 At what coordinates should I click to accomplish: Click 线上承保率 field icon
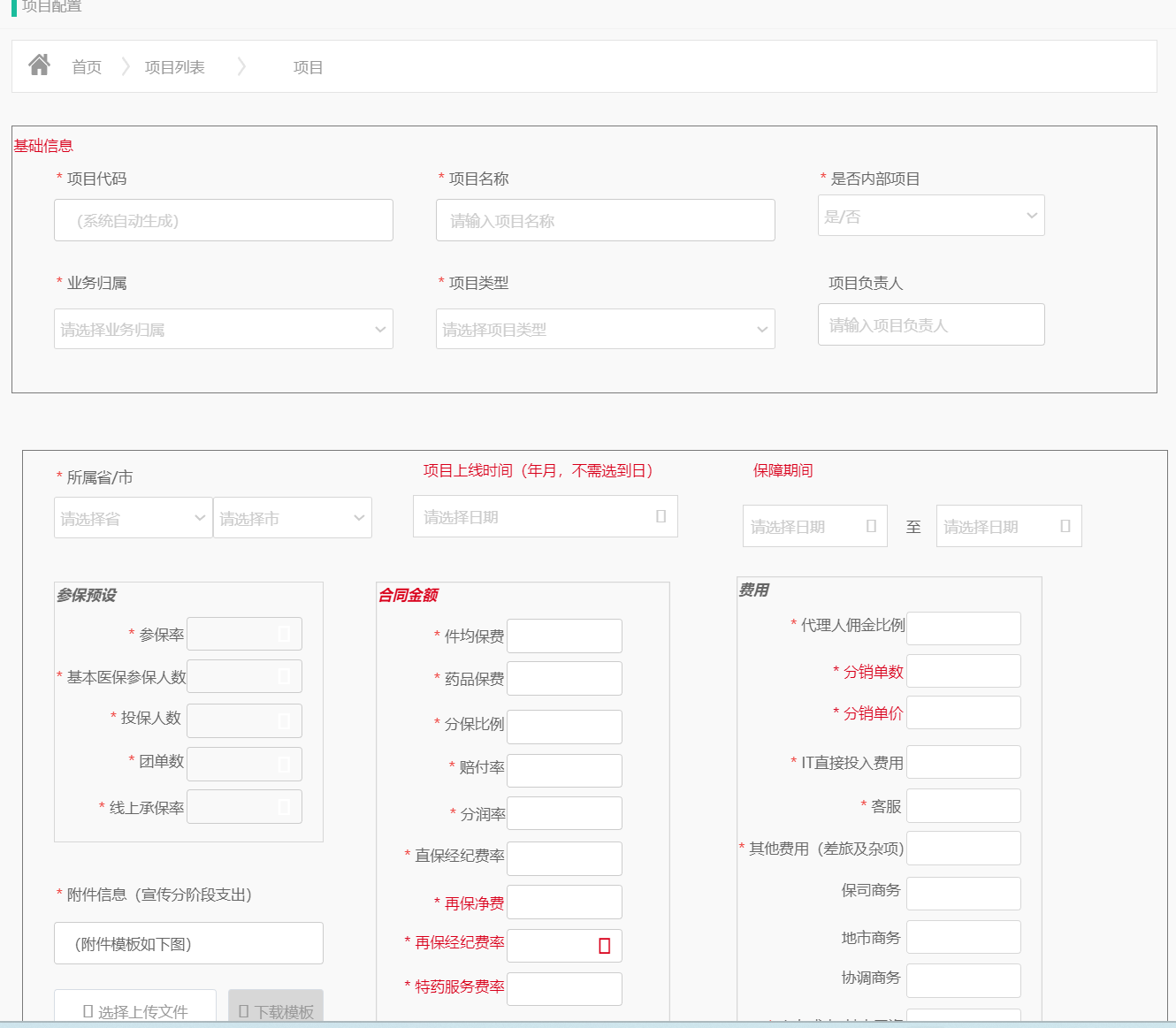coord(284,806)
